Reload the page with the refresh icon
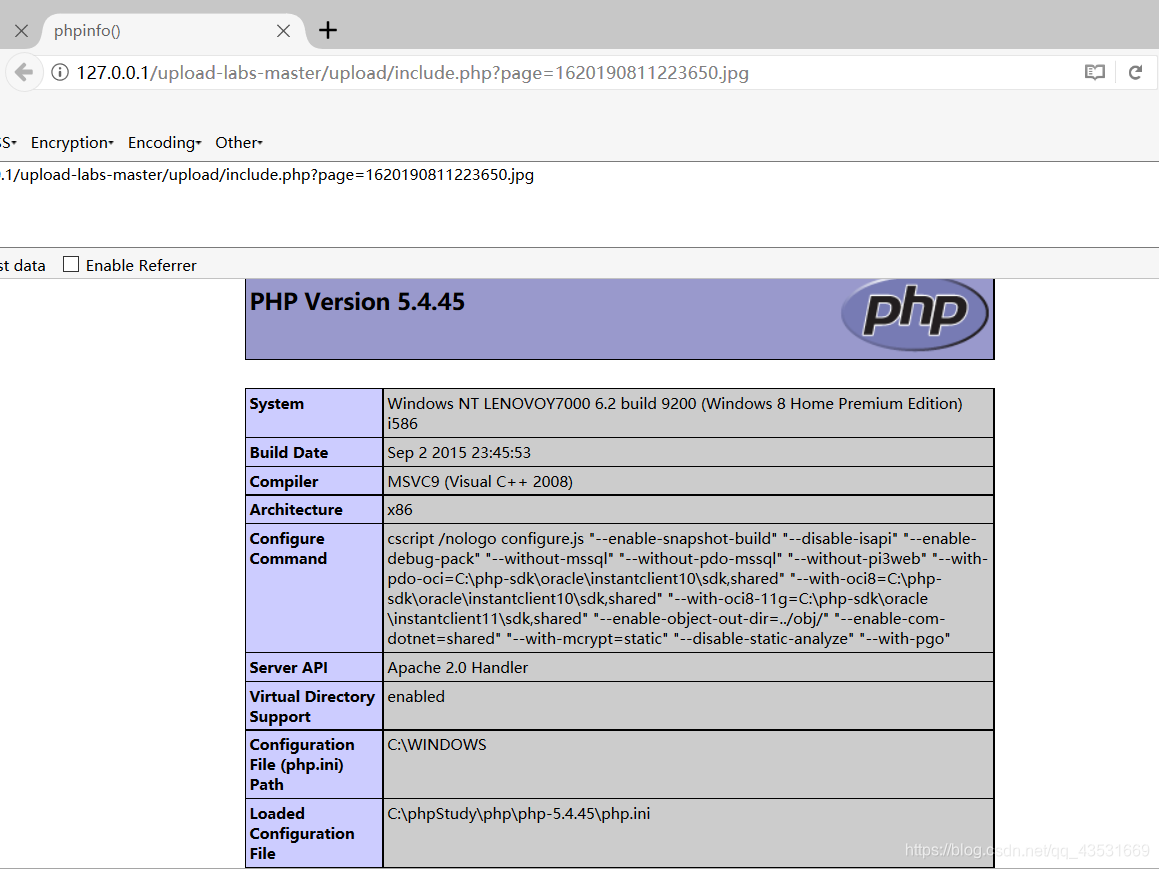 (1135, 72)
